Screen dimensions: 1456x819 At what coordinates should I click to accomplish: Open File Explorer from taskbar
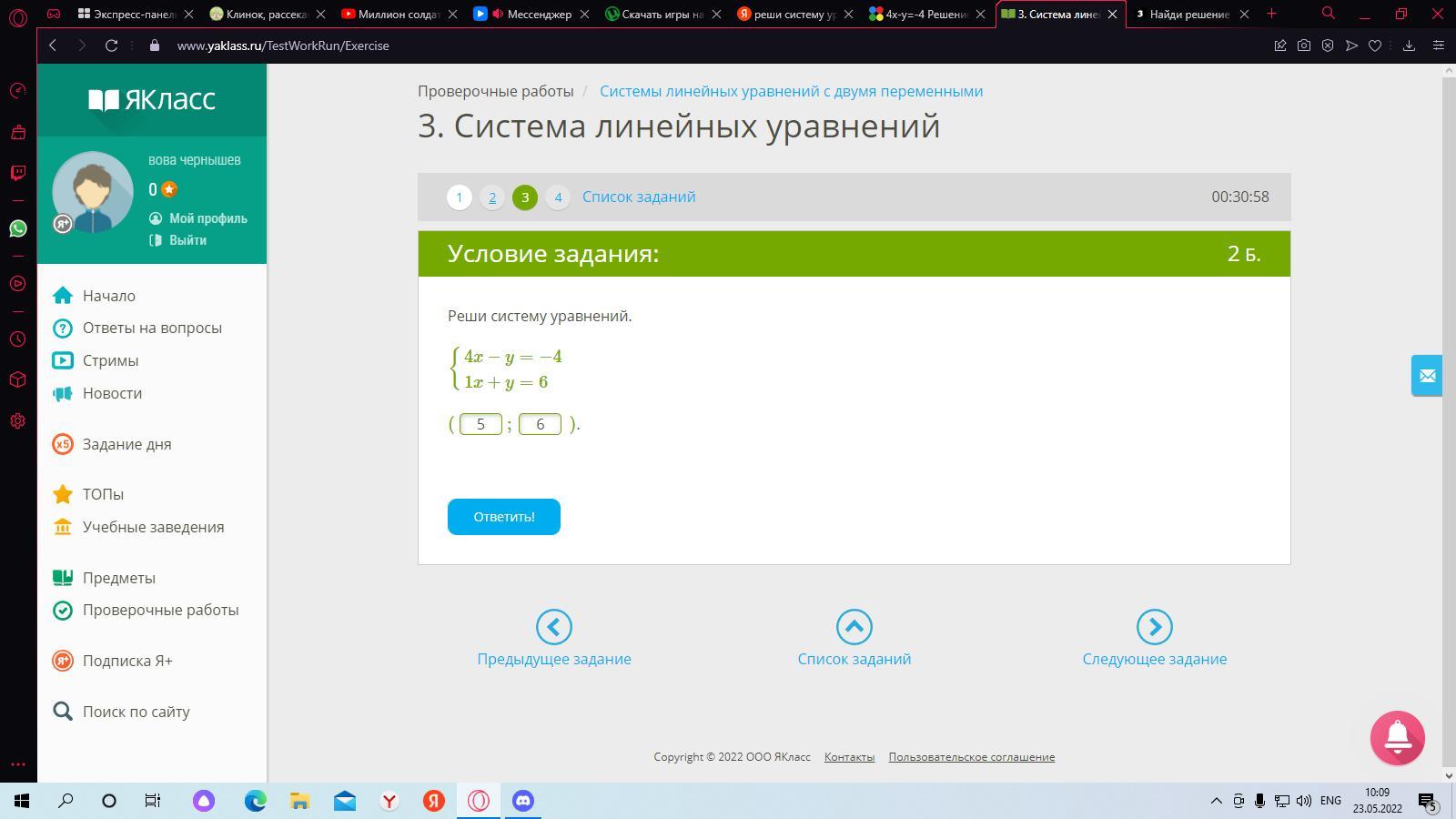pos(300,801)
